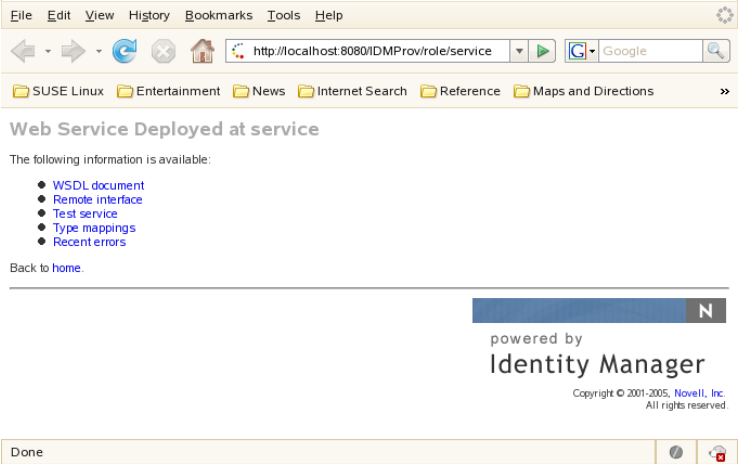Viewport: 740px width, 464px height.
Task: Click the status bar network error icon
Action: pos(717,453)
